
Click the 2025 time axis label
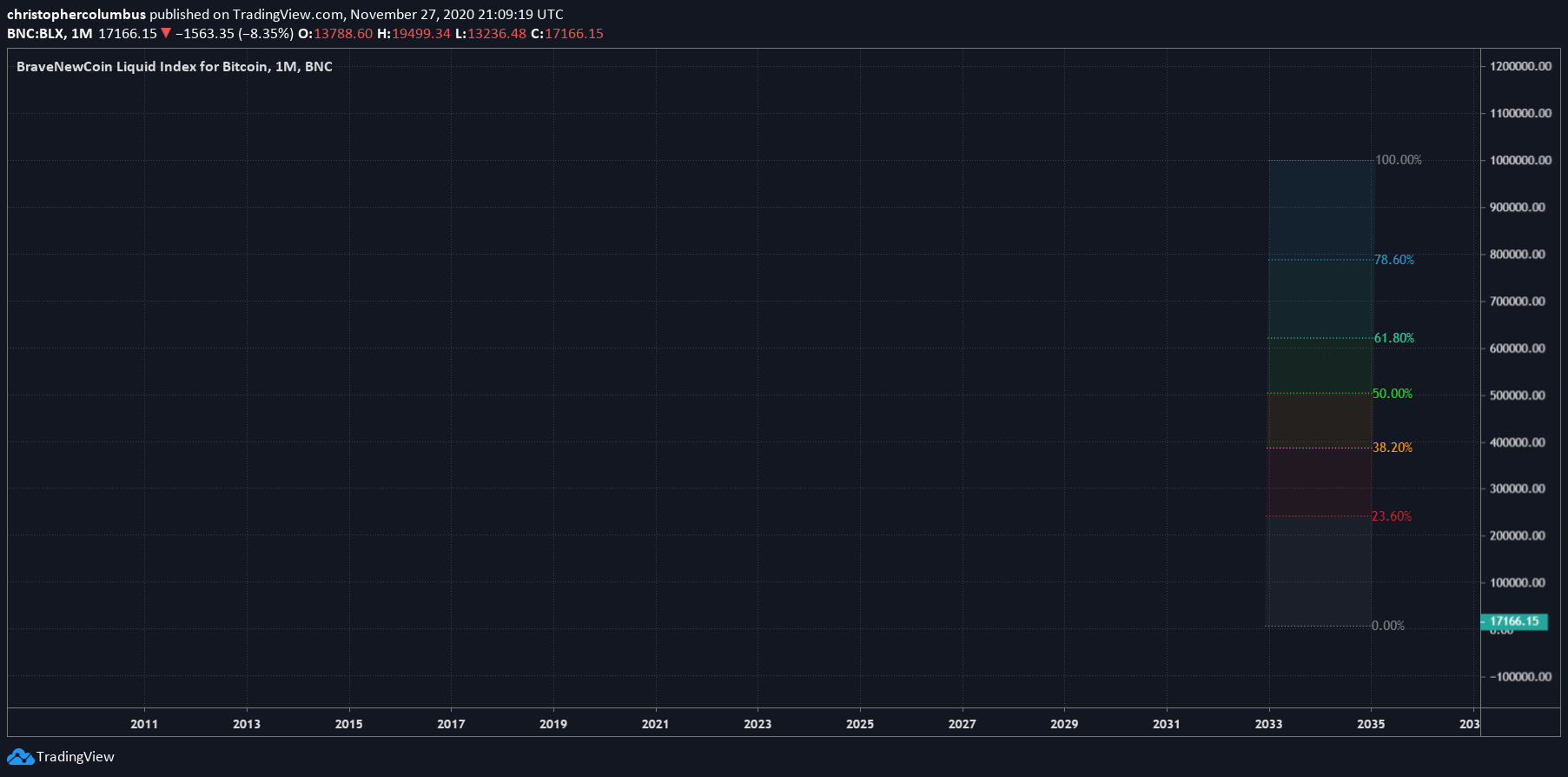click(x=860, y=724)
